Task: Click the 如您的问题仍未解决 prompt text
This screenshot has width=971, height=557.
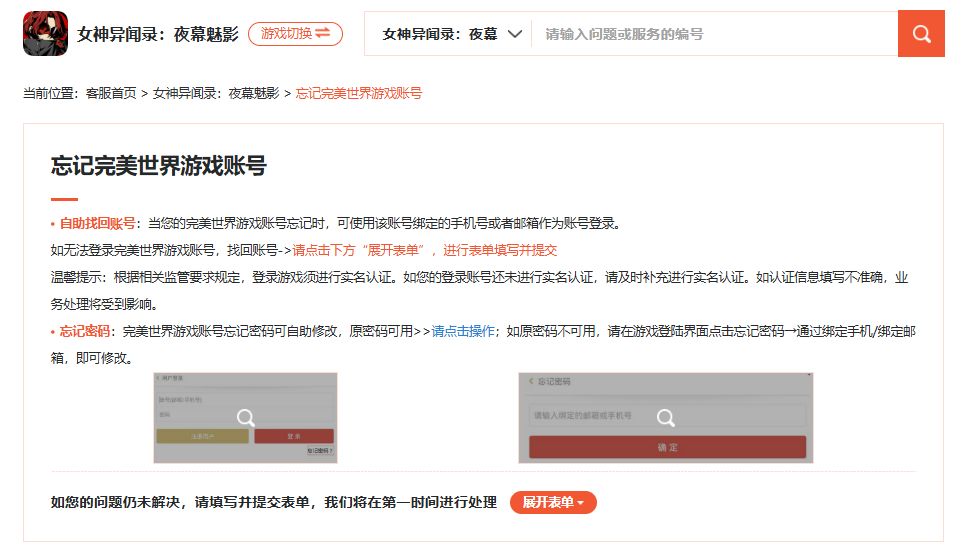Action: pos(274,502)
